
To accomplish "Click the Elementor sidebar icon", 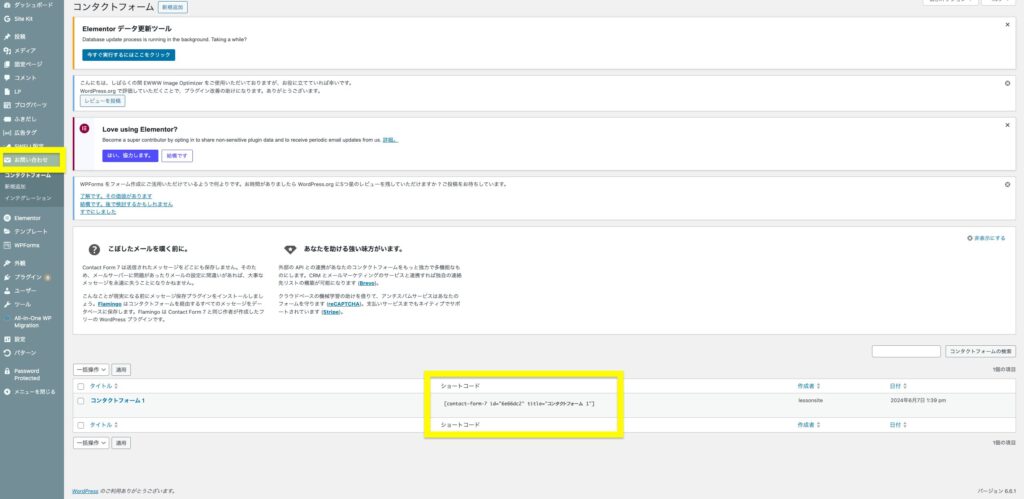I will (x=8, y=217).
